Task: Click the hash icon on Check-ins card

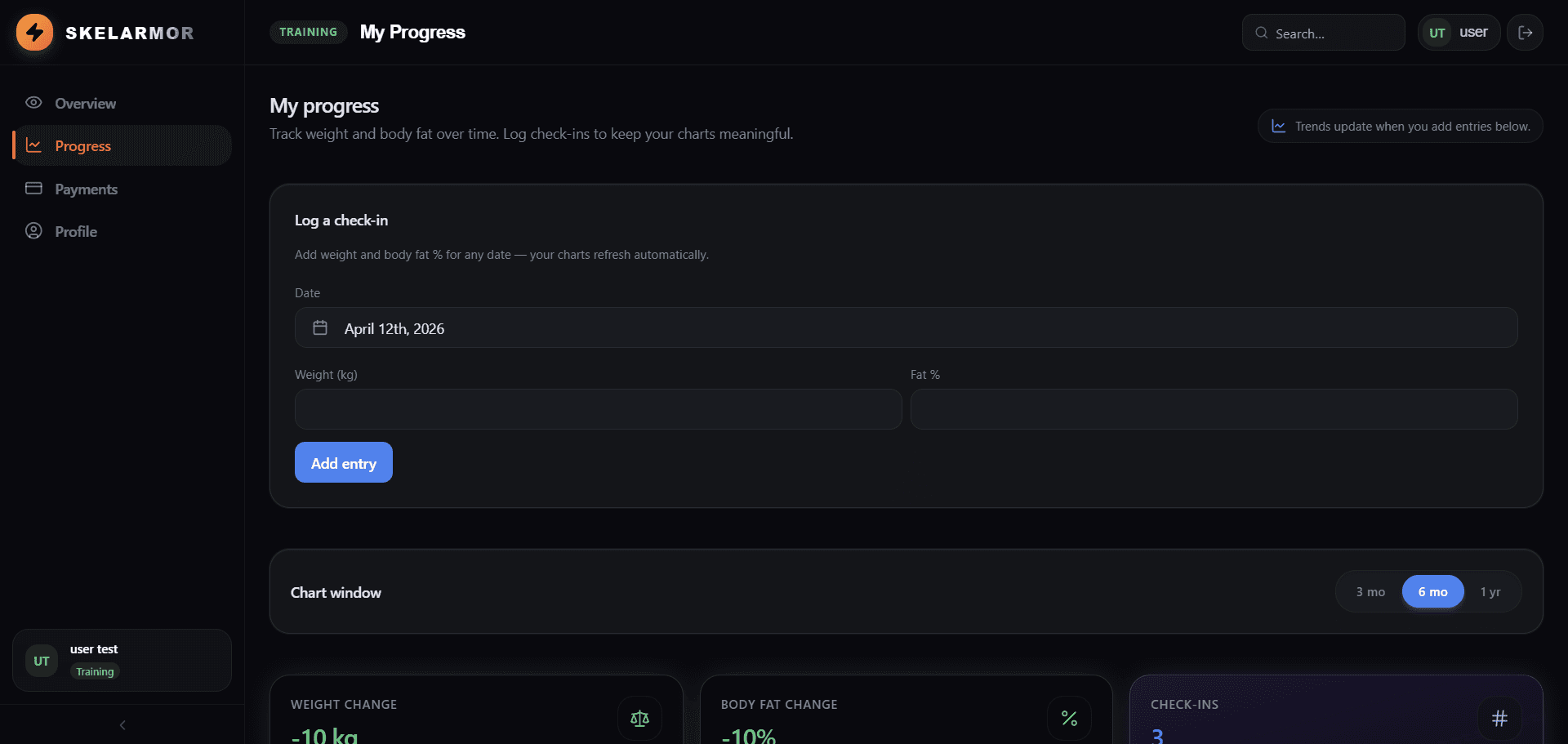Action: click(1499, 719)
